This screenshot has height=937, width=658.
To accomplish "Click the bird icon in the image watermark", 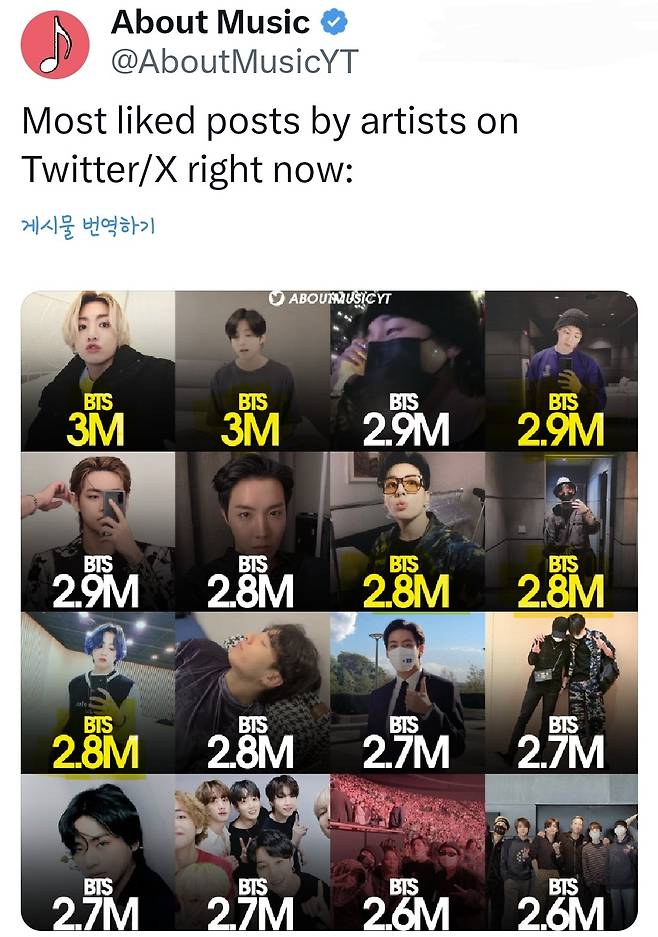I will click(277, 298).
